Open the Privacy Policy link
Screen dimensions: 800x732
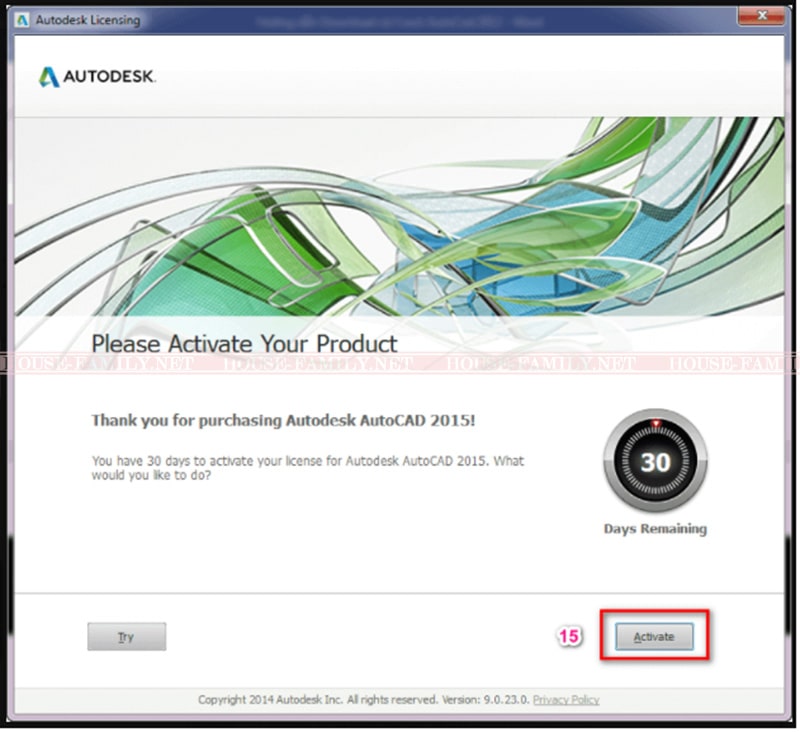566,700
